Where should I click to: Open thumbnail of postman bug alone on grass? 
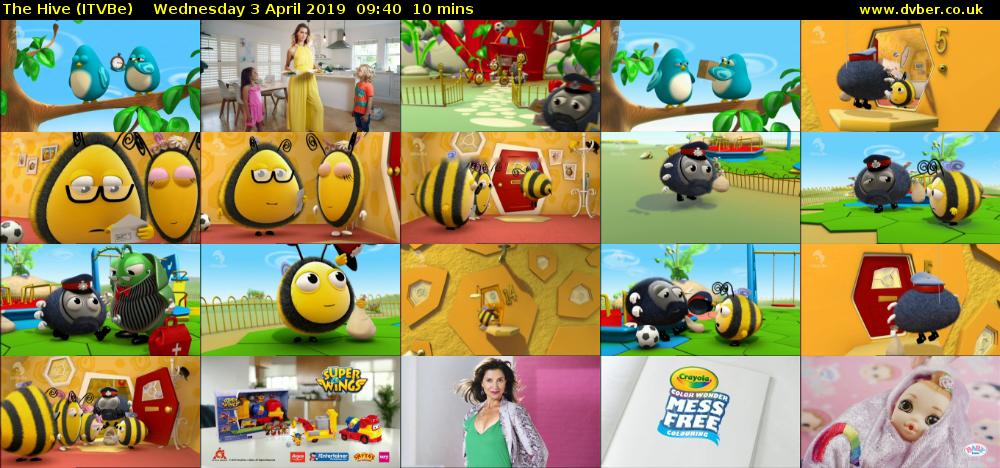coord(700,187)
